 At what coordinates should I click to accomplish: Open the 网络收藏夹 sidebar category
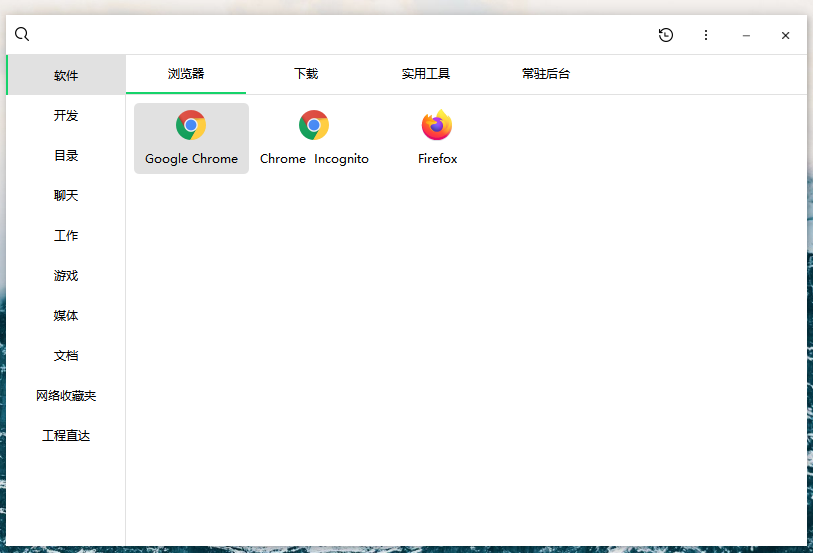(x=66, y=395)
